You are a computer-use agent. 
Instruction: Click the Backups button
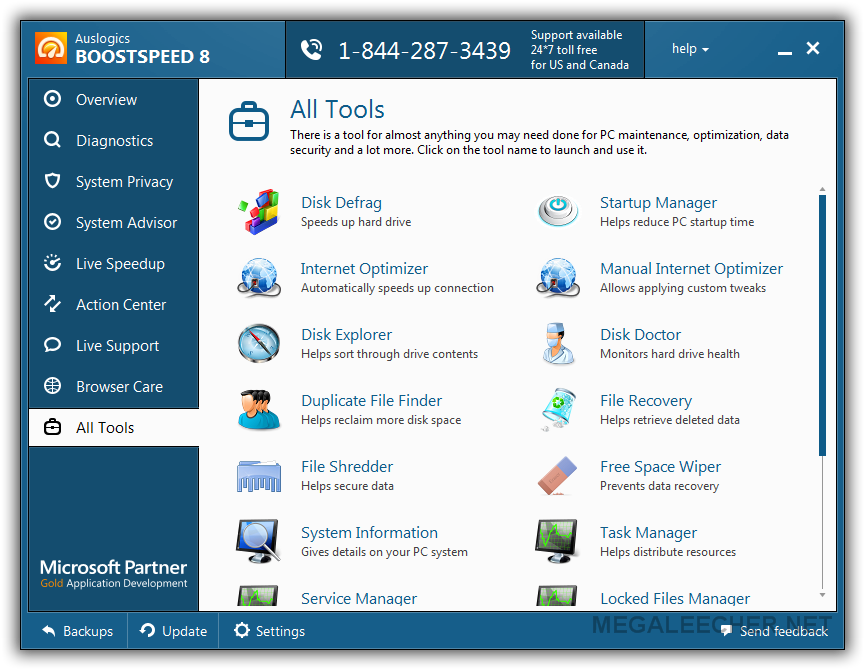77,631
